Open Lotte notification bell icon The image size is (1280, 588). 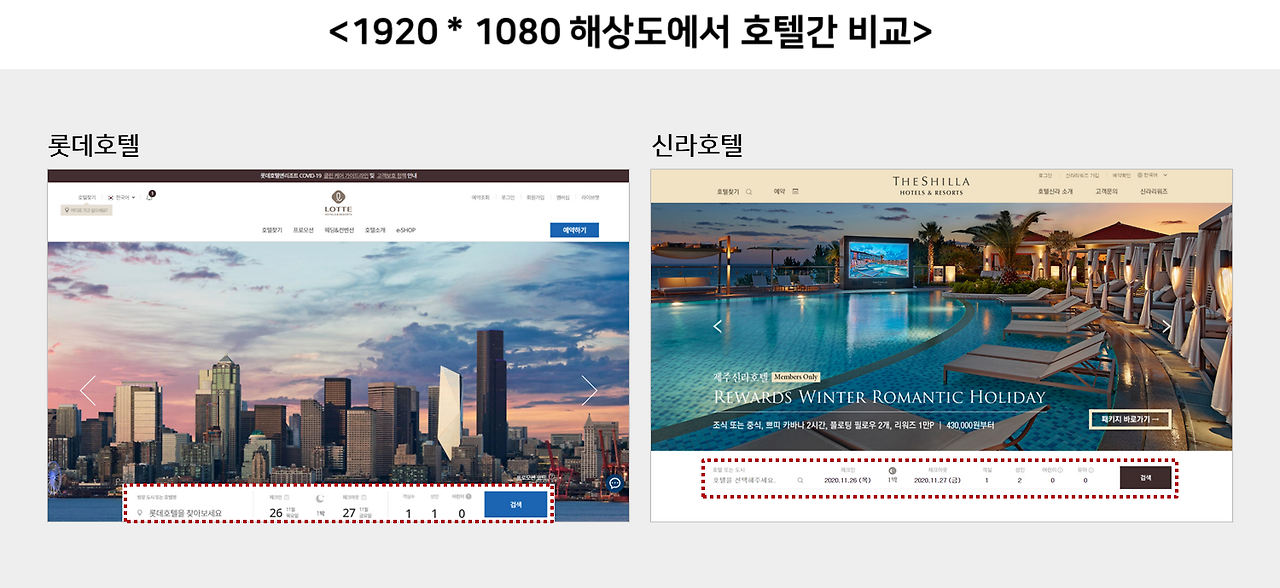149,197
